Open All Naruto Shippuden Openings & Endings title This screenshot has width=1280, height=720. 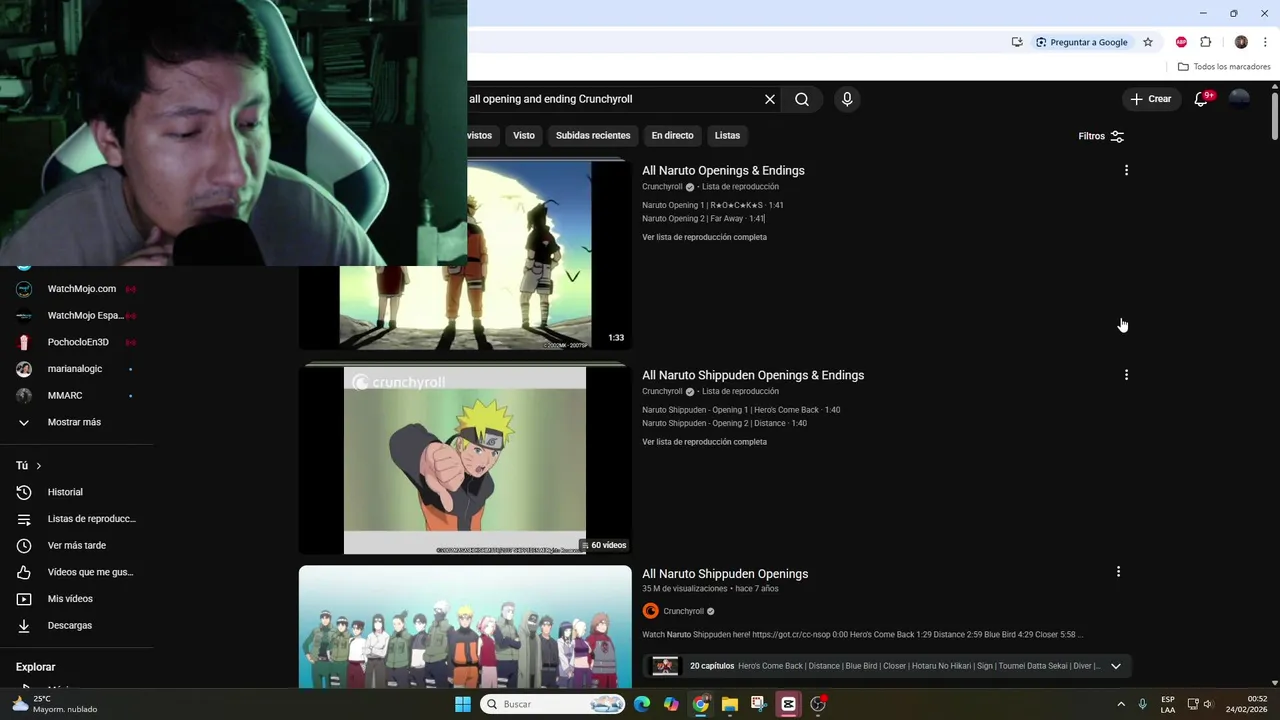click(753, 375)
